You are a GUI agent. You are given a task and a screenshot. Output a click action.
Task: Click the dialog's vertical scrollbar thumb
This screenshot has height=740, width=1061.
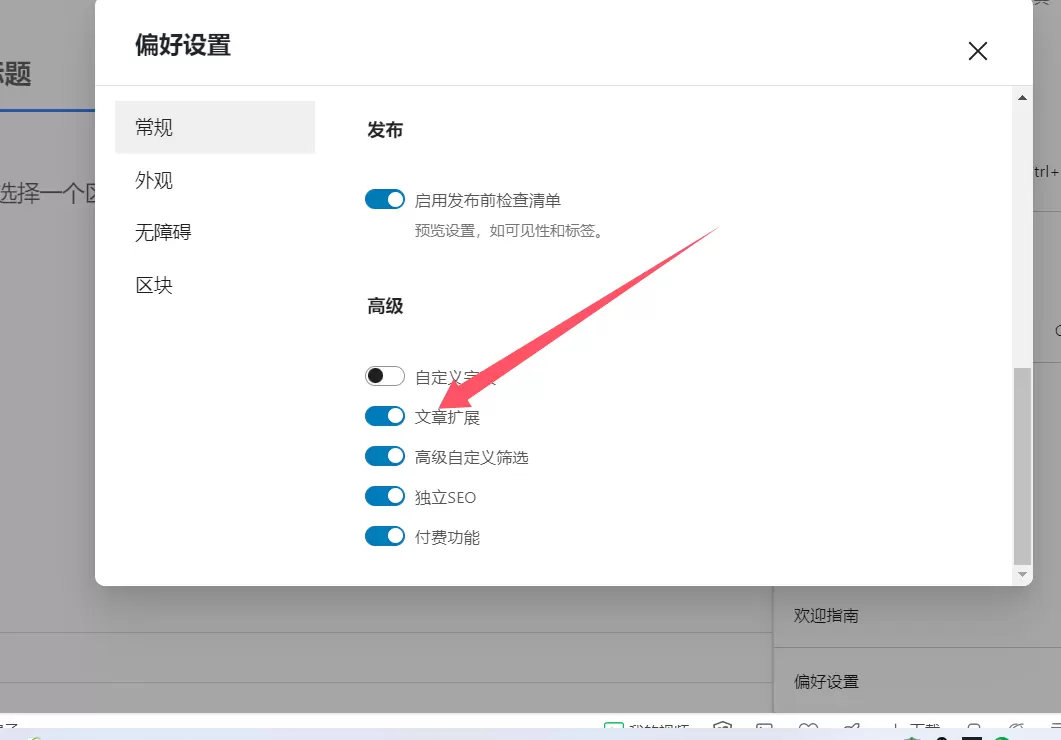(x=1022, y=465)
